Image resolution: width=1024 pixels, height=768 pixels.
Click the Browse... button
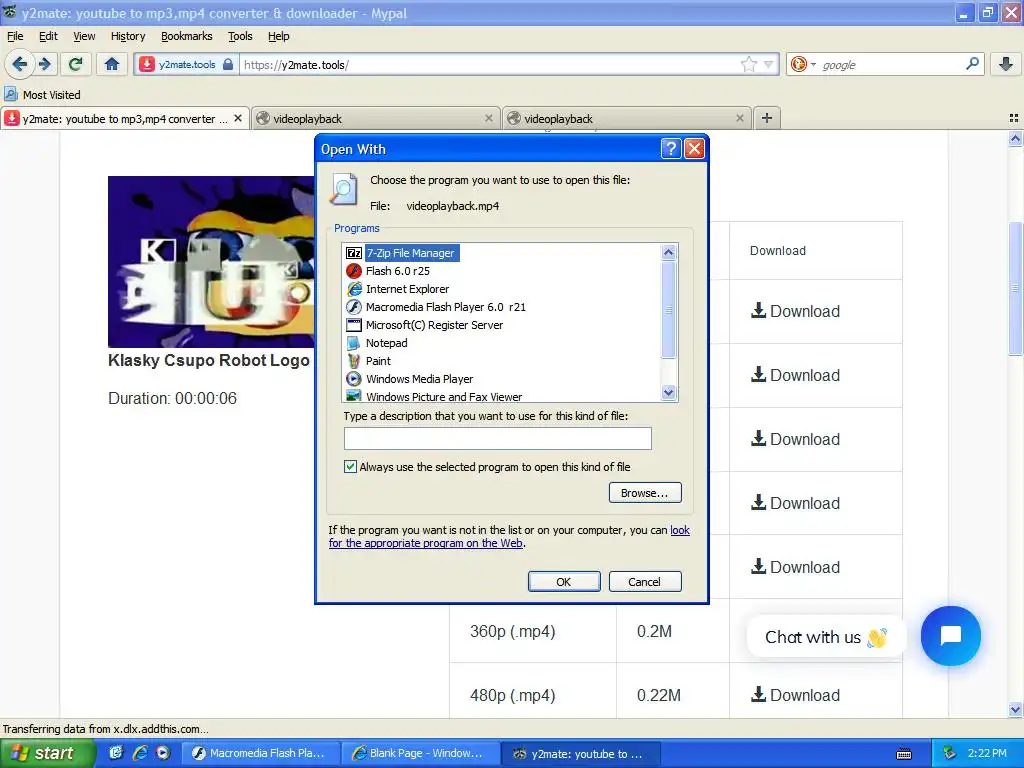click(645, 492)
